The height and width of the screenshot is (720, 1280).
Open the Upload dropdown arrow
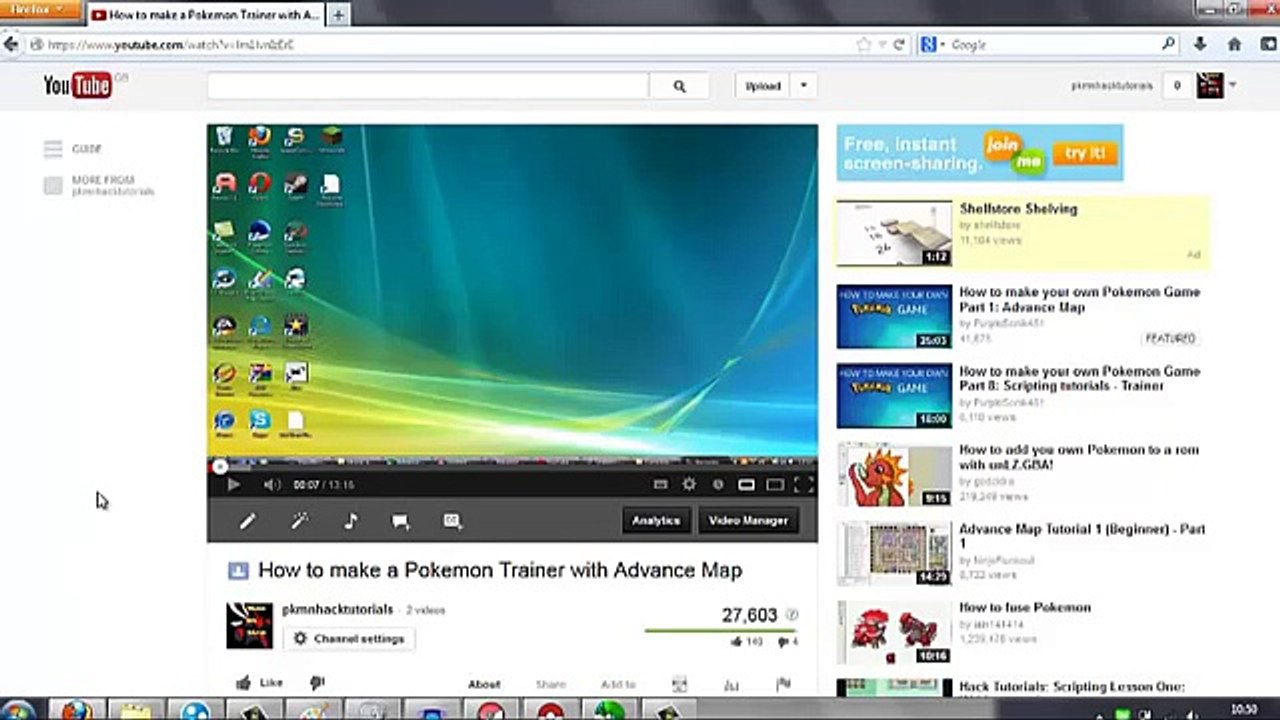(803, 86)
